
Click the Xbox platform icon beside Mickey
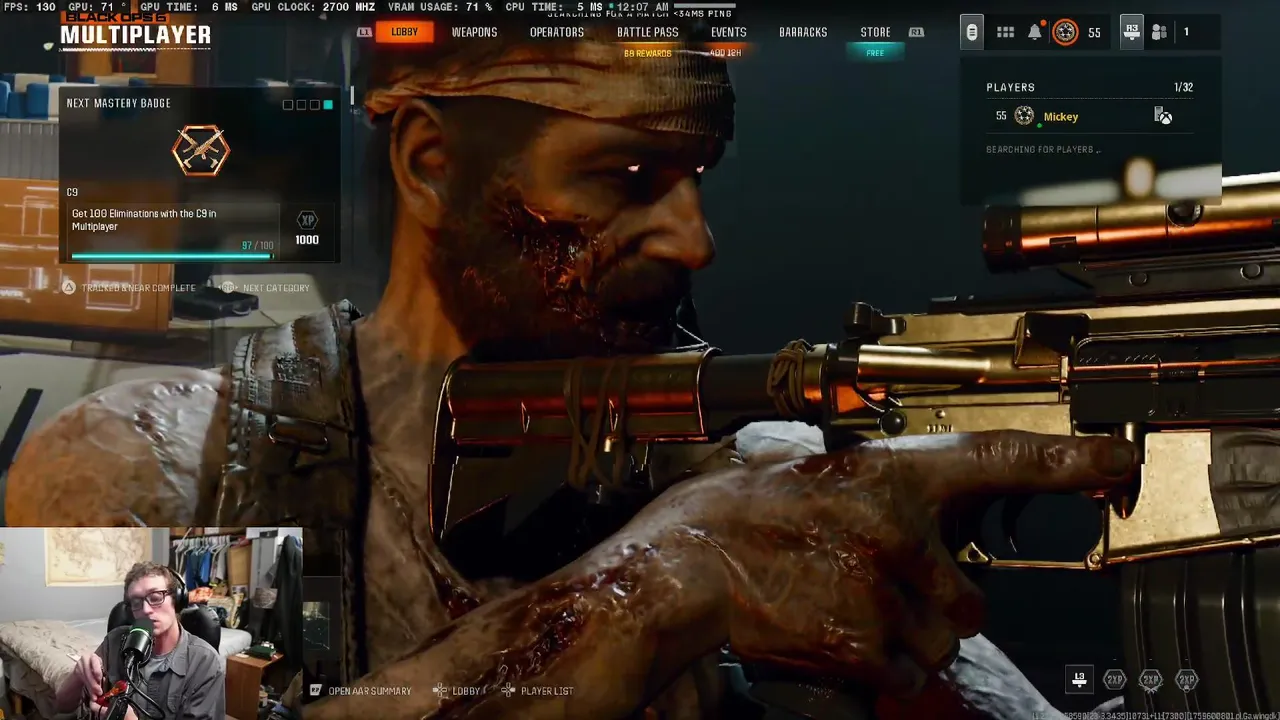[x=1163, y=116]
